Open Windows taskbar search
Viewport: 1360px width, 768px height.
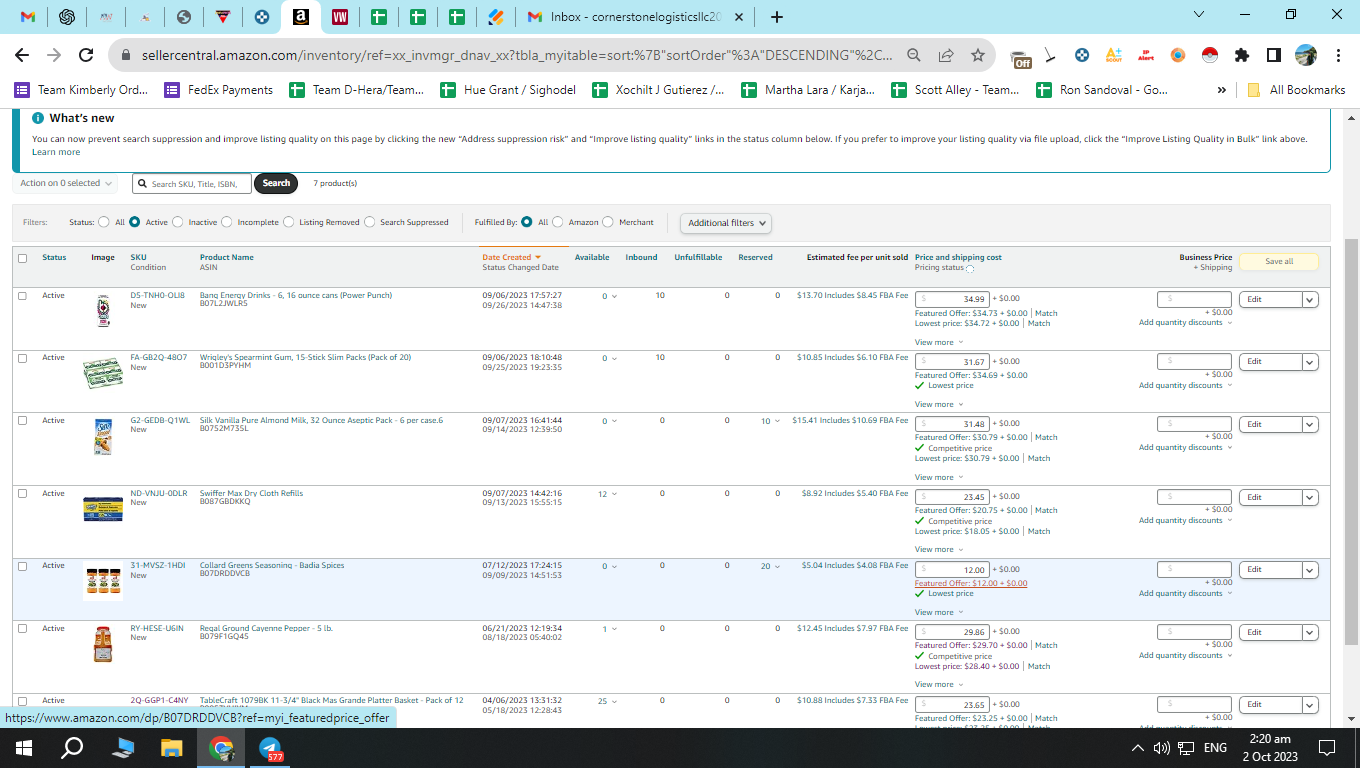73,747
